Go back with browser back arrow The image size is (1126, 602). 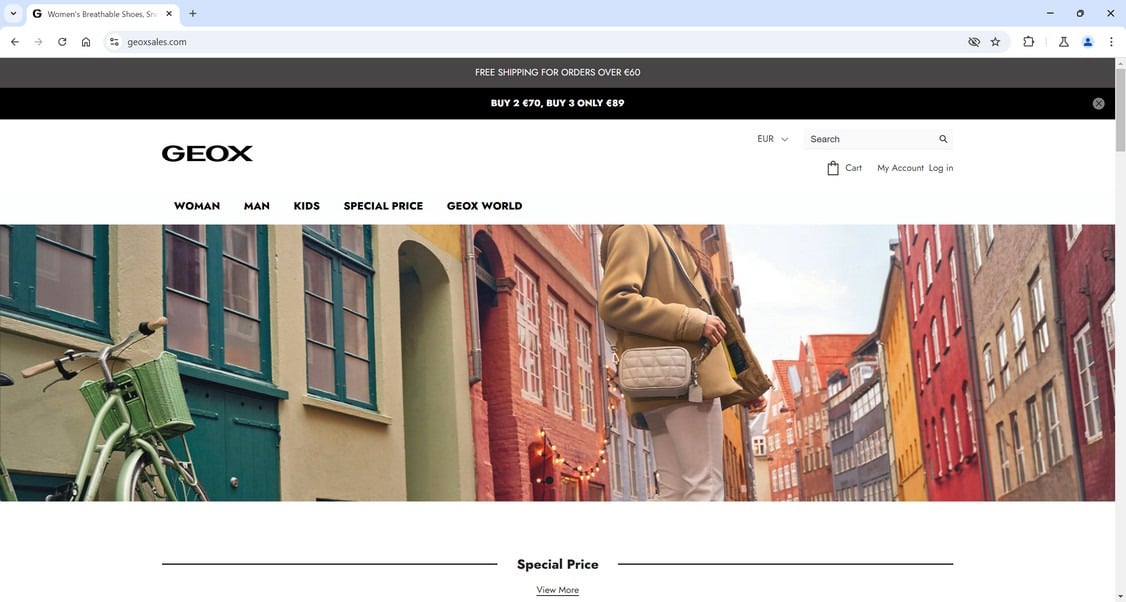[15, 42]
